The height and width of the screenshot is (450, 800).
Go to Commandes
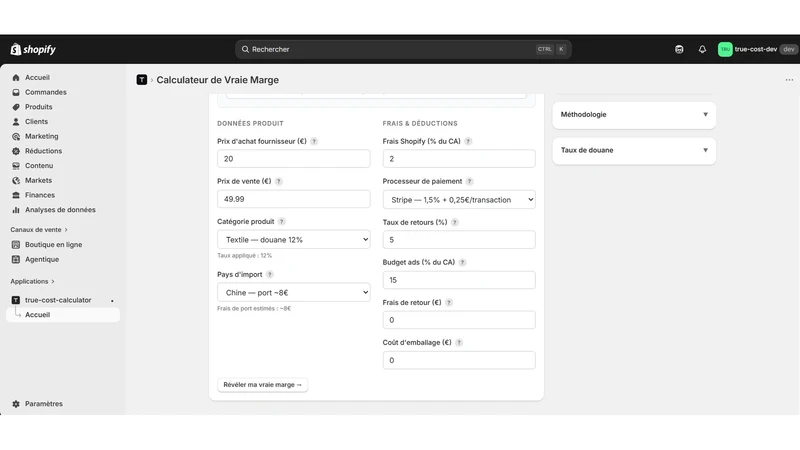pyautogui.click(x=45, y=92)
